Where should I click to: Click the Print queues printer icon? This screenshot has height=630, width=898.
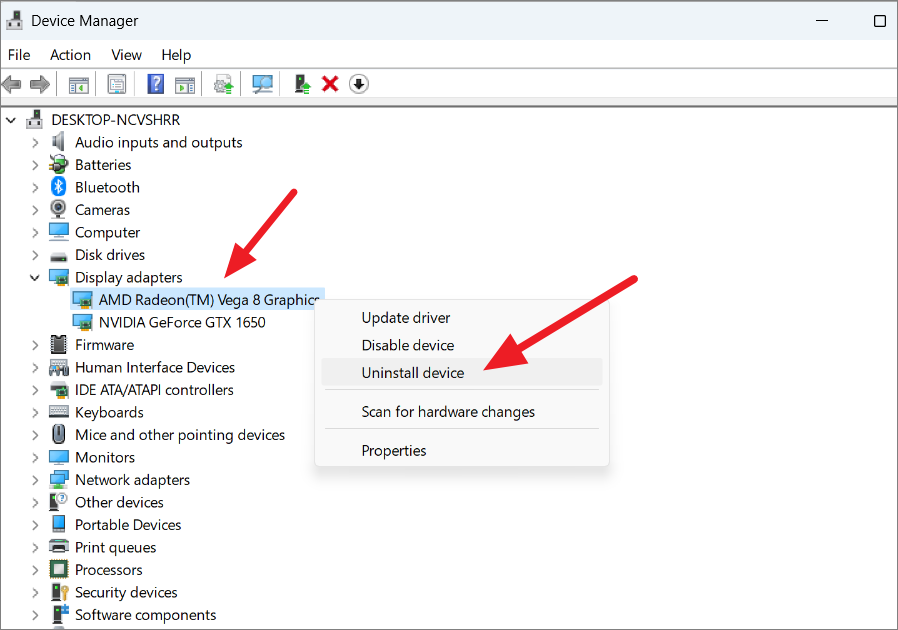pos(58,546)
